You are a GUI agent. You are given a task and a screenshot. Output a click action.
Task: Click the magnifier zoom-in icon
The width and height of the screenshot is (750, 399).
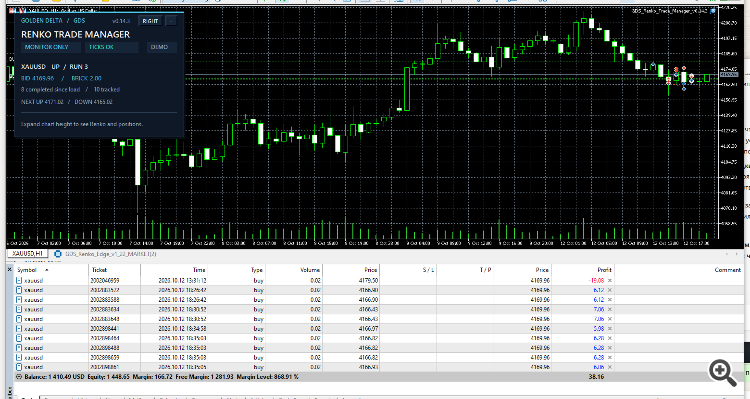(723, 373)
